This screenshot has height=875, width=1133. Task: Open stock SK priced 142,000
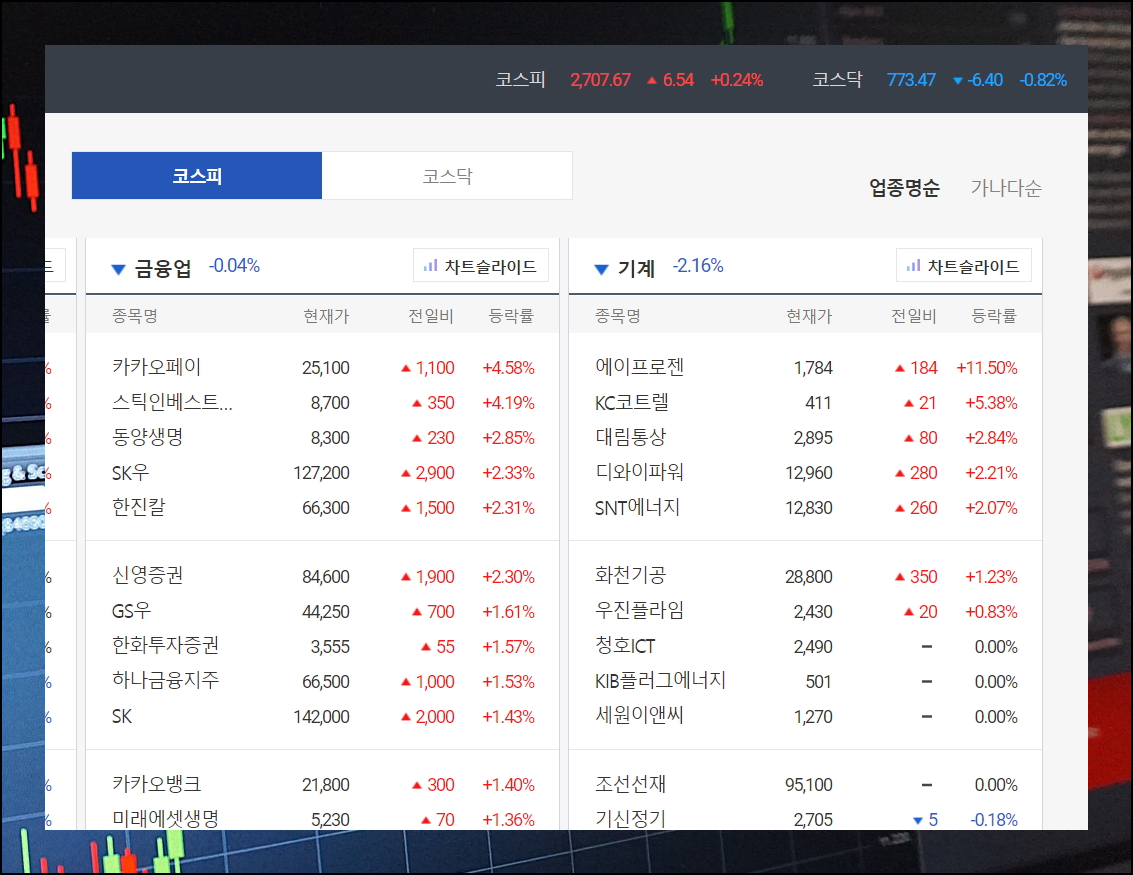122,716
